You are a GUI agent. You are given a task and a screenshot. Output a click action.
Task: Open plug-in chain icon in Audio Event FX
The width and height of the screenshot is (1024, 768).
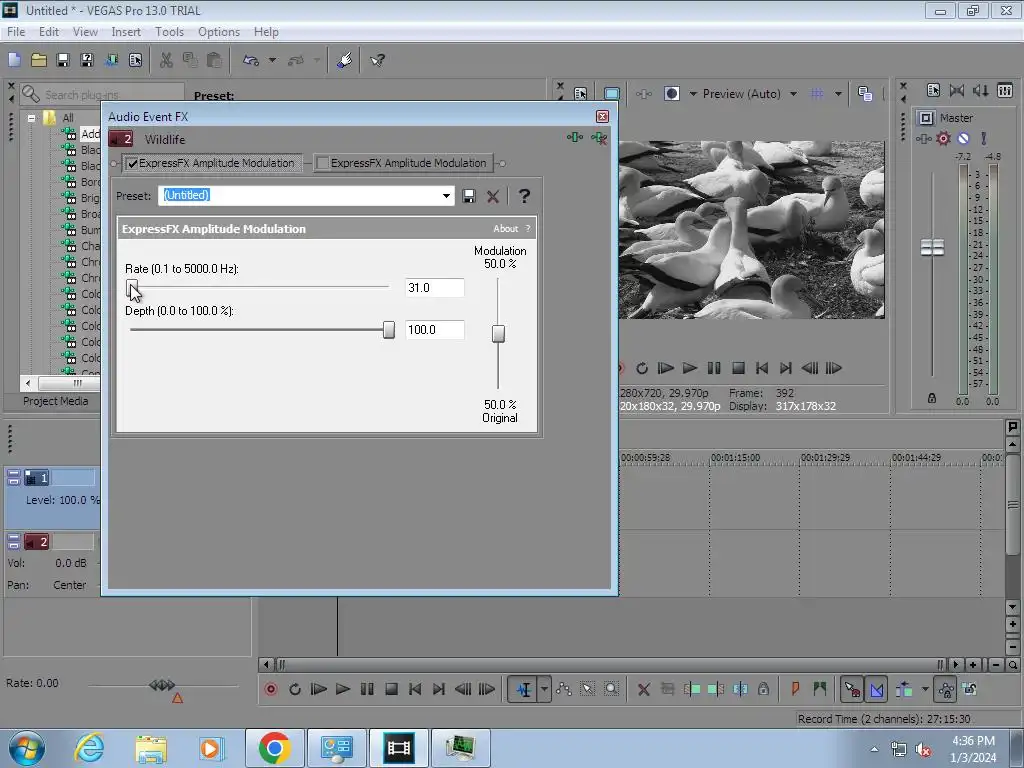coord(575,137)
